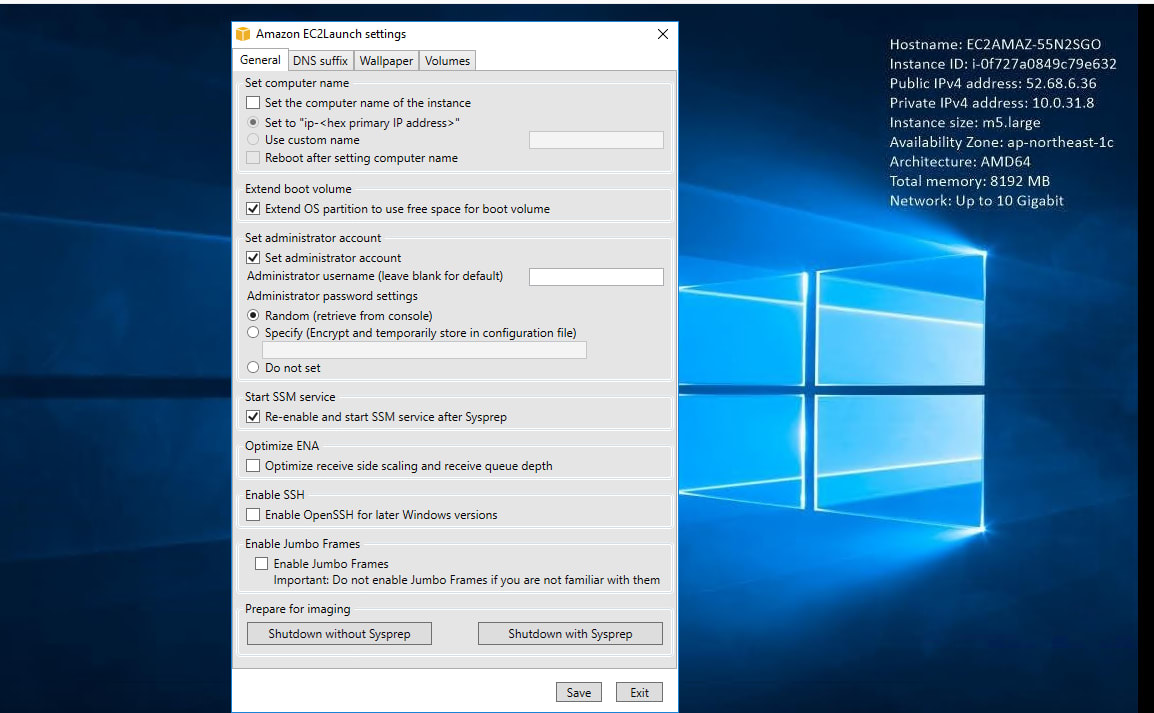The image size is (1154, 713).
Task: Select Use custom name radio option
Action: tap(253, 139)
